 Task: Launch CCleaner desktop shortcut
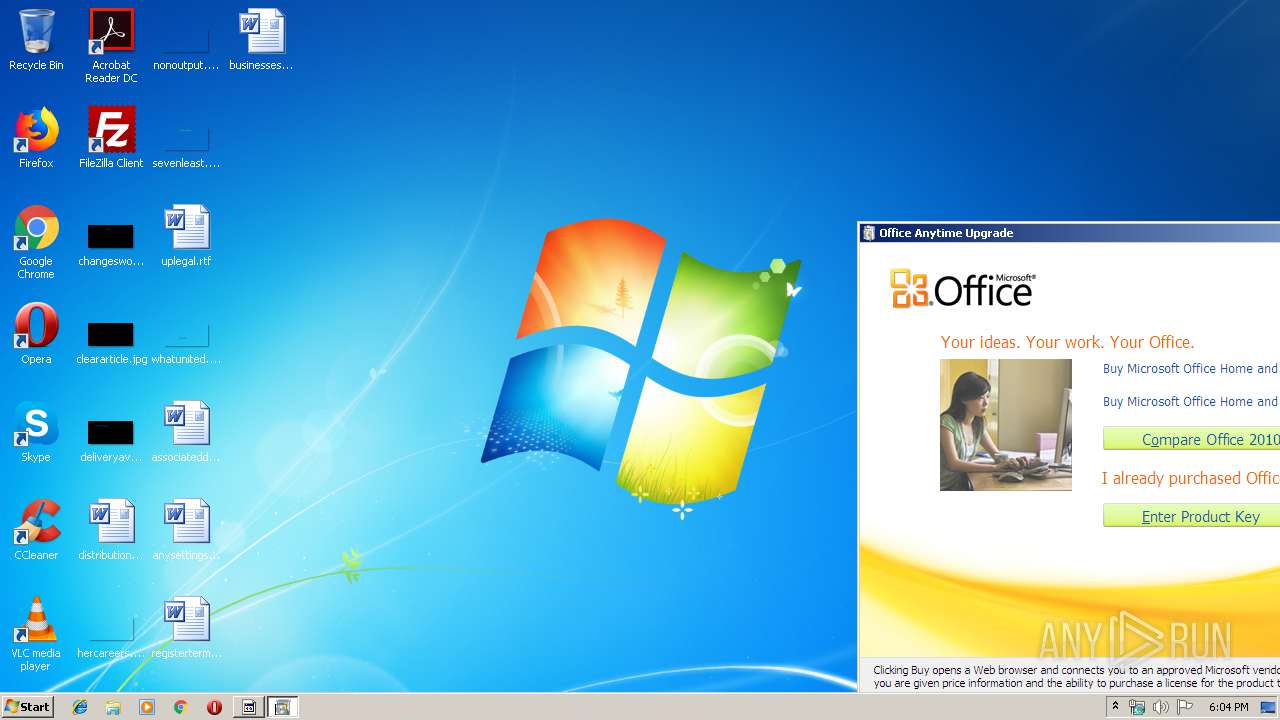[36, 530]
